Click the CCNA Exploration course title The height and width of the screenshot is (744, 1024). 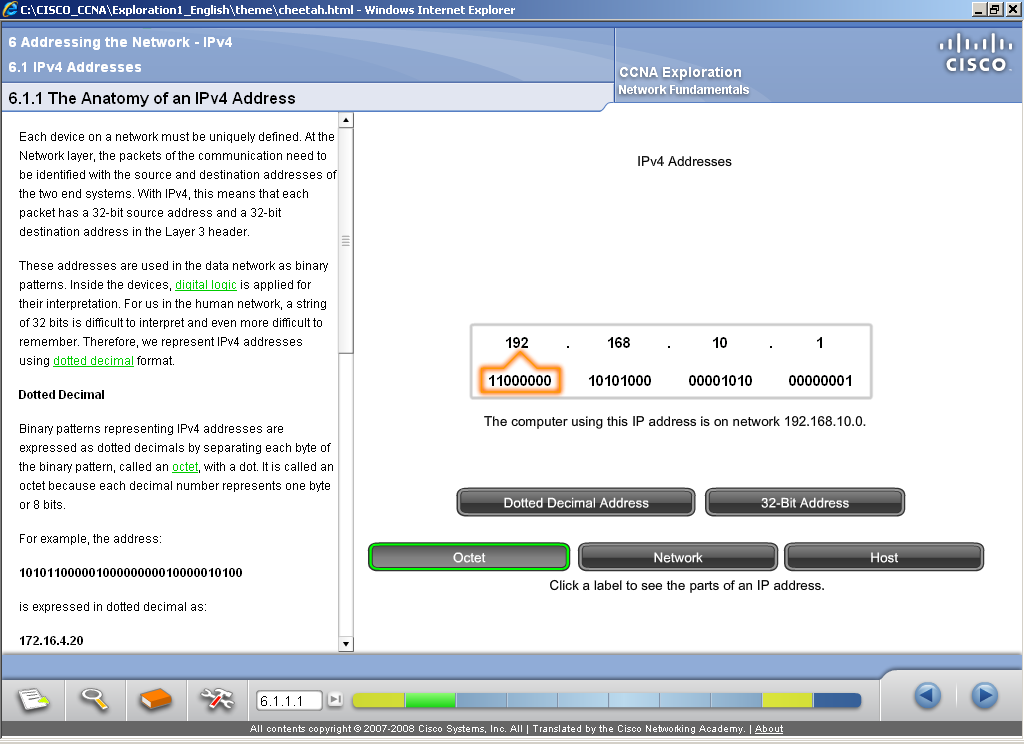coord(680,73)
